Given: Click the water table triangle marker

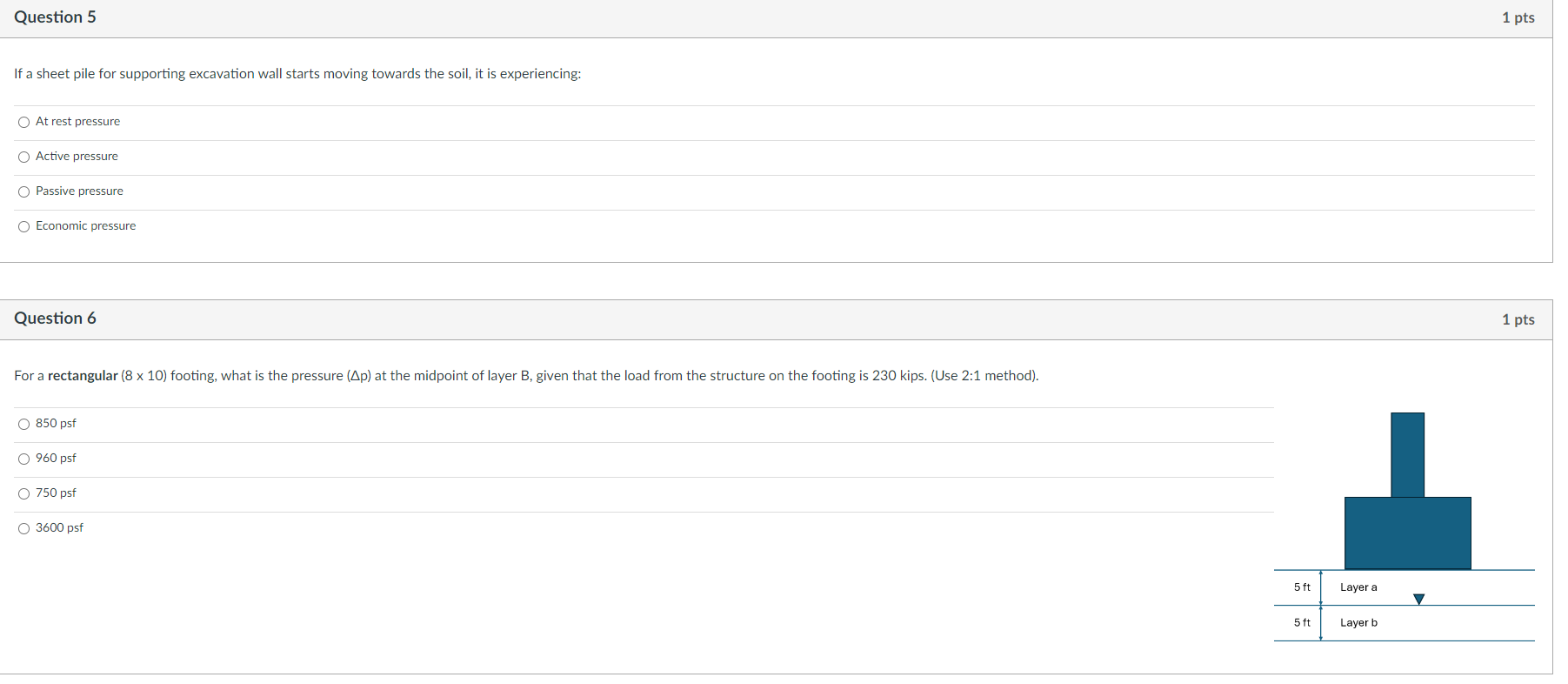Looking at the screenshot, I should pos(1419,599).
